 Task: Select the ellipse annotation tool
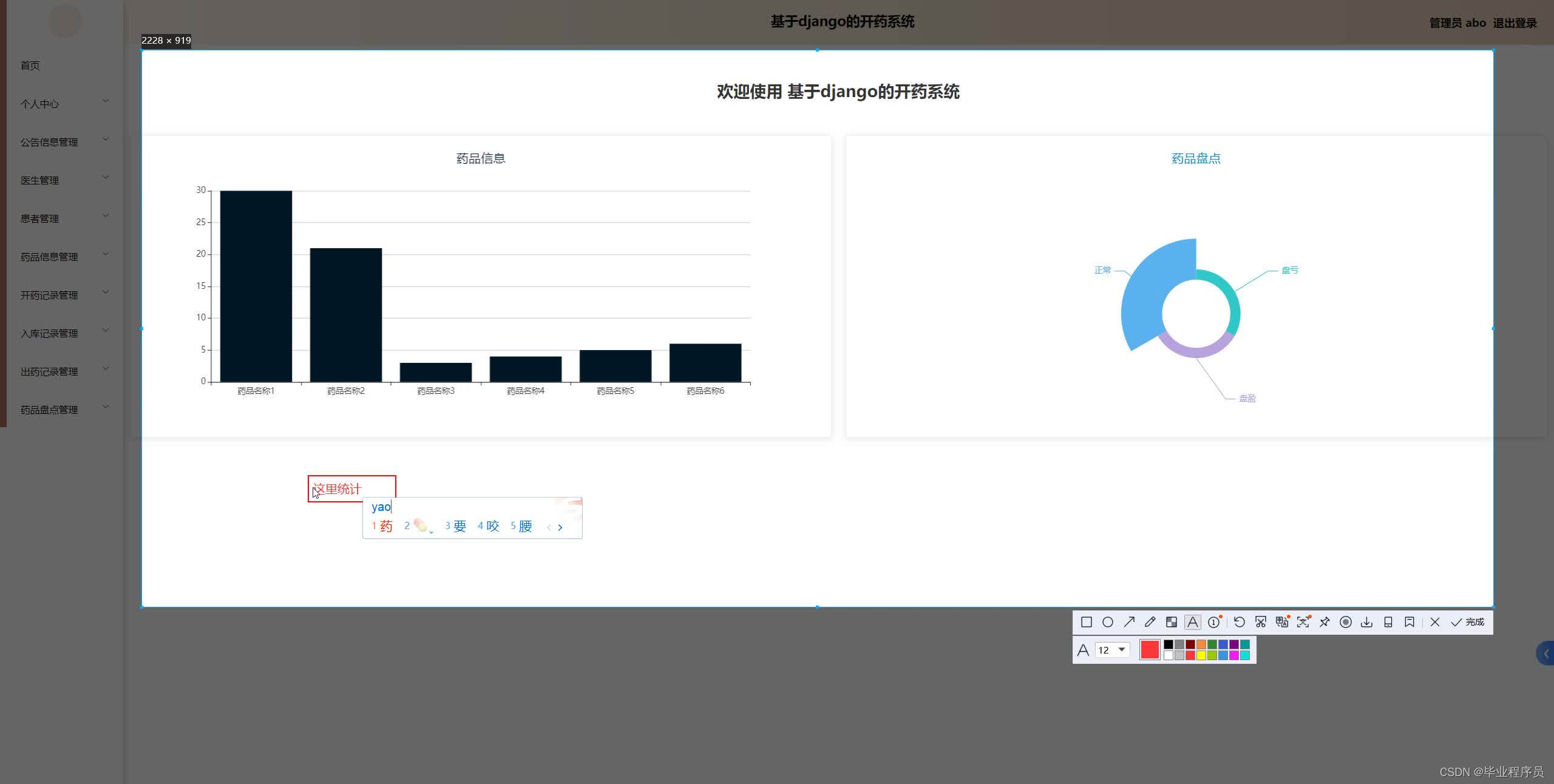1108,622
